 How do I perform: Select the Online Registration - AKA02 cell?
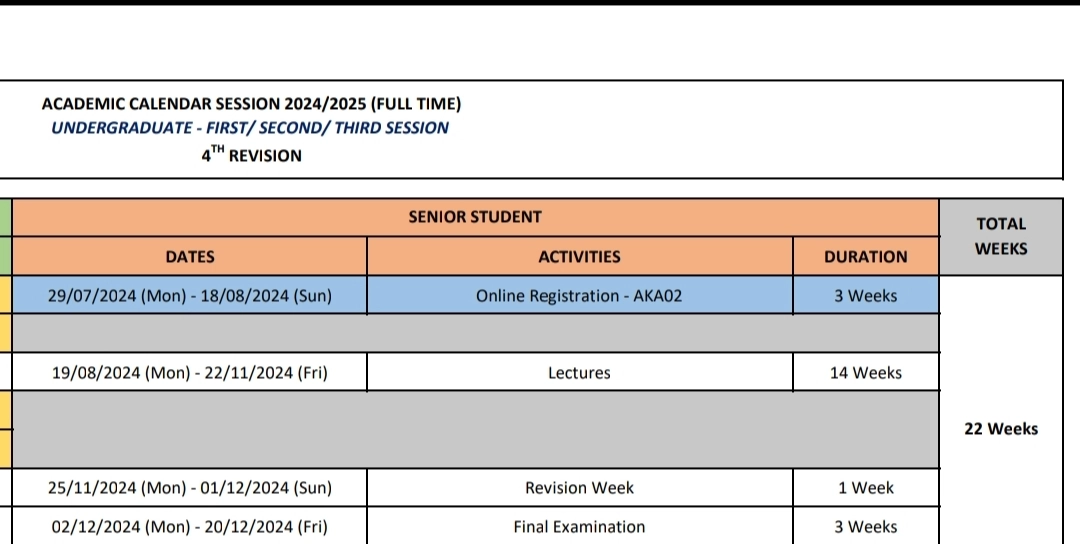coord(579,295)
